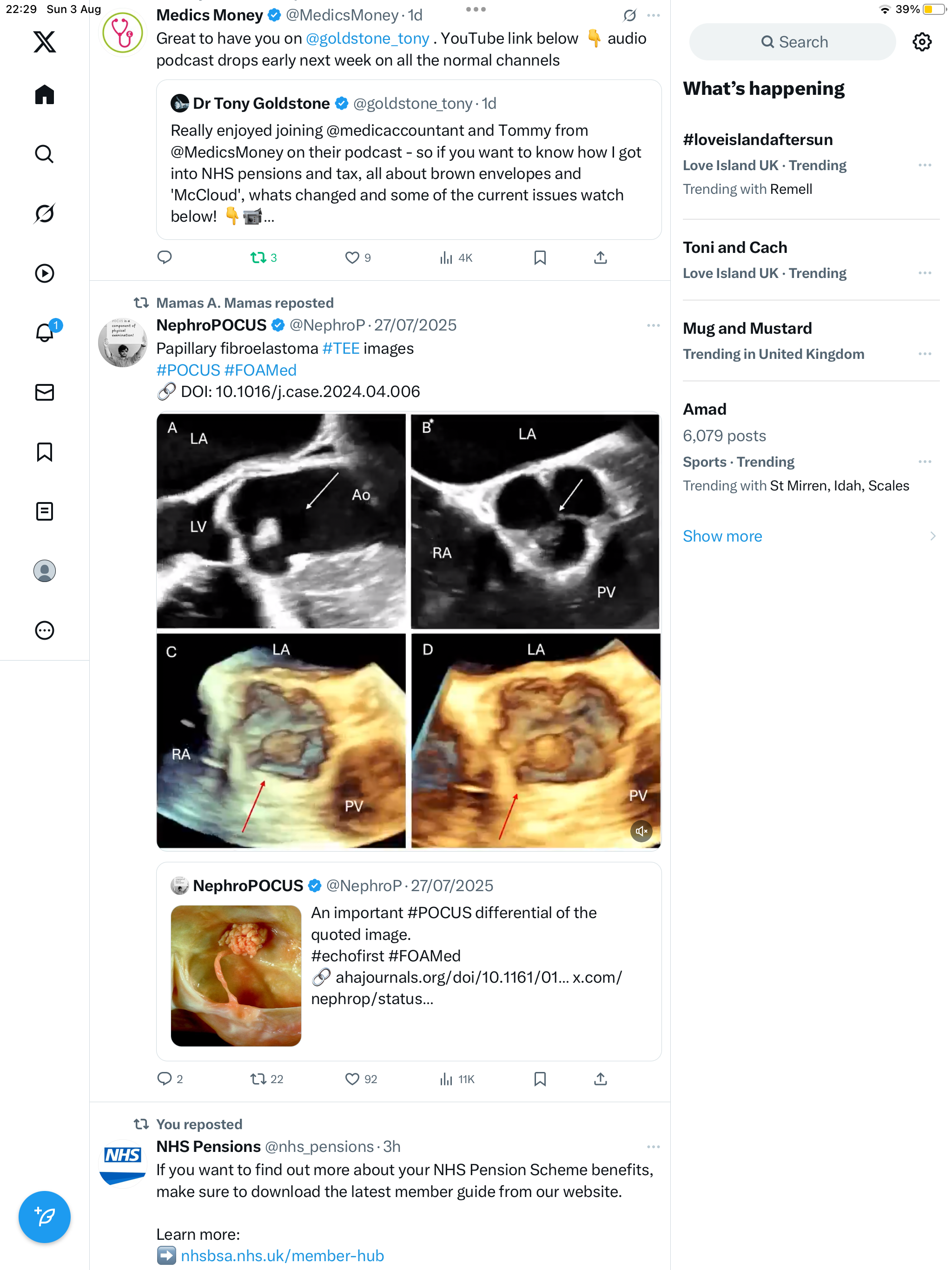The height and width of the screenshot is (1270, 952).
Task: Open Messages envelope icon
Action: [x=44, y=392]
